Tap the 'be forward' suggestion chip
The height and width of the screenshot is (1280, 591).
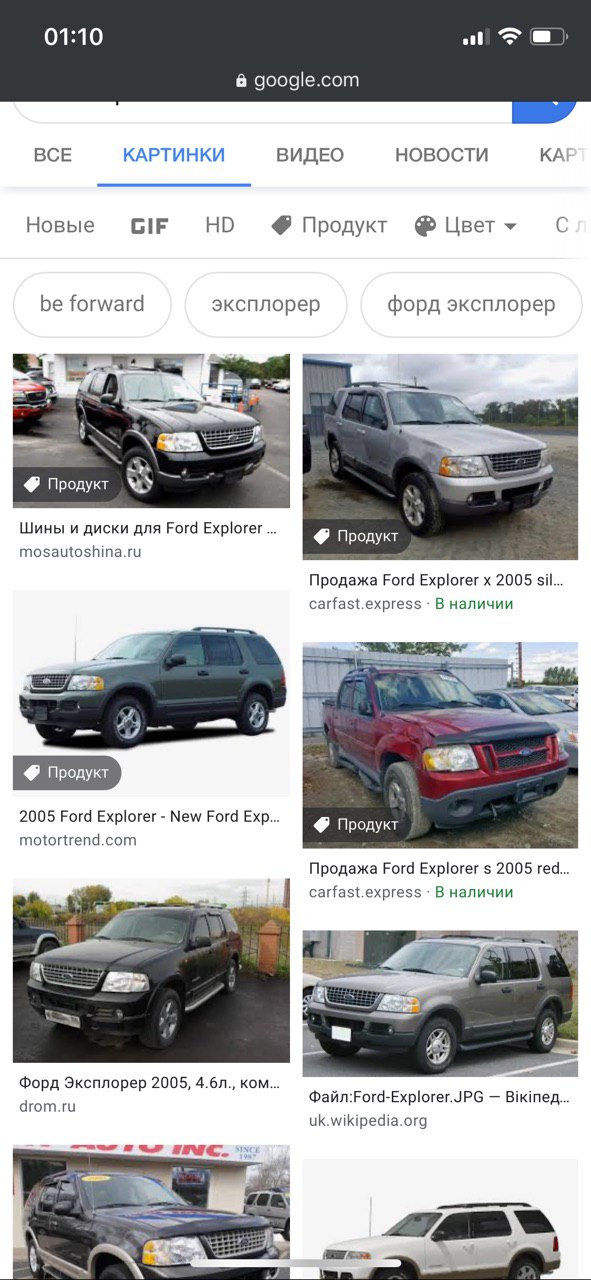92,304
